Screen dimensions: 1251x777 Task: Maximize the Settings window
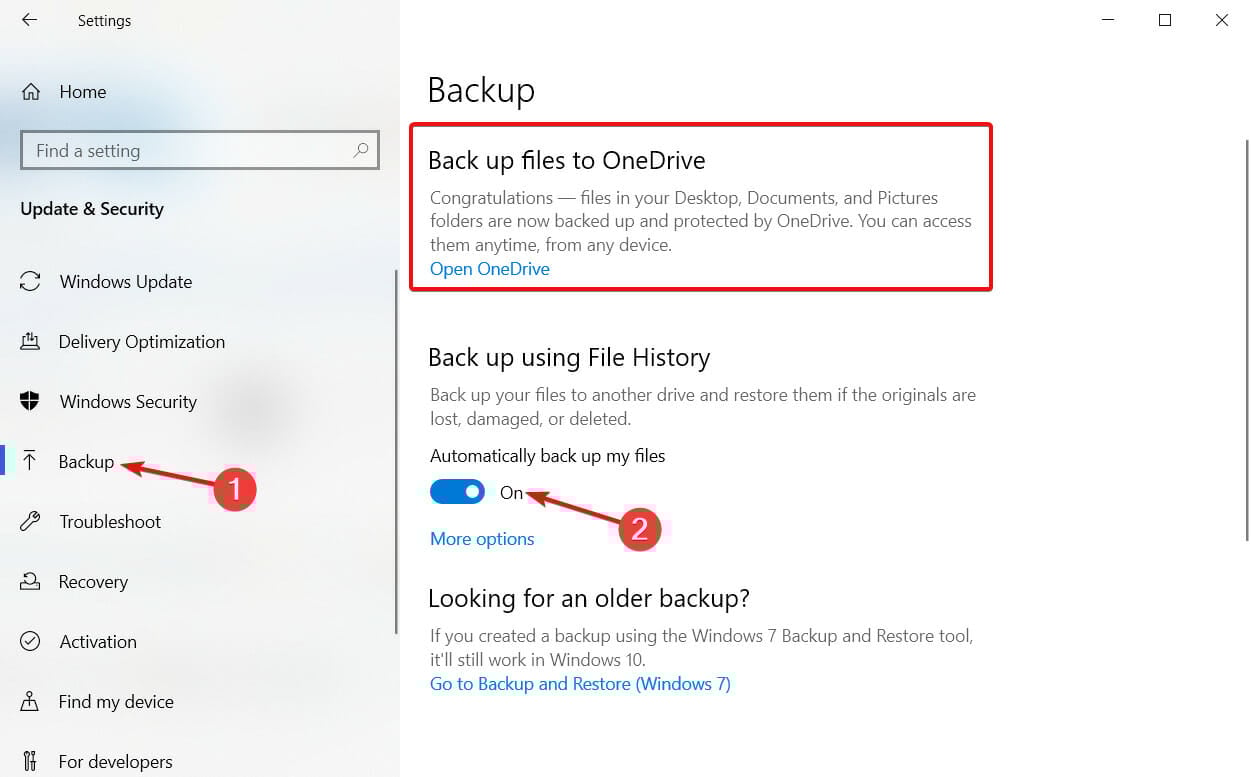pos(1164,20)
